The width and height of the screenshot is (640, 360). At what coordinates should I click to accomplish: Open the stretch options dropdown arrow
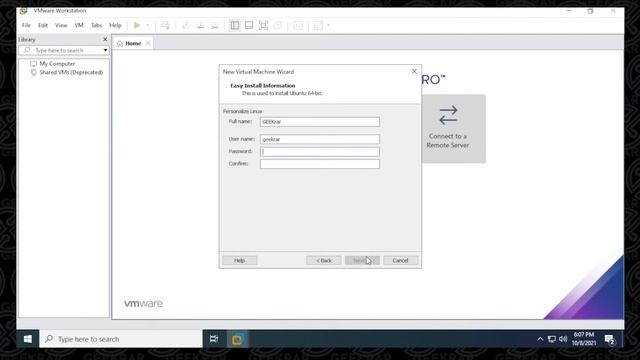[x=329, y=25]
